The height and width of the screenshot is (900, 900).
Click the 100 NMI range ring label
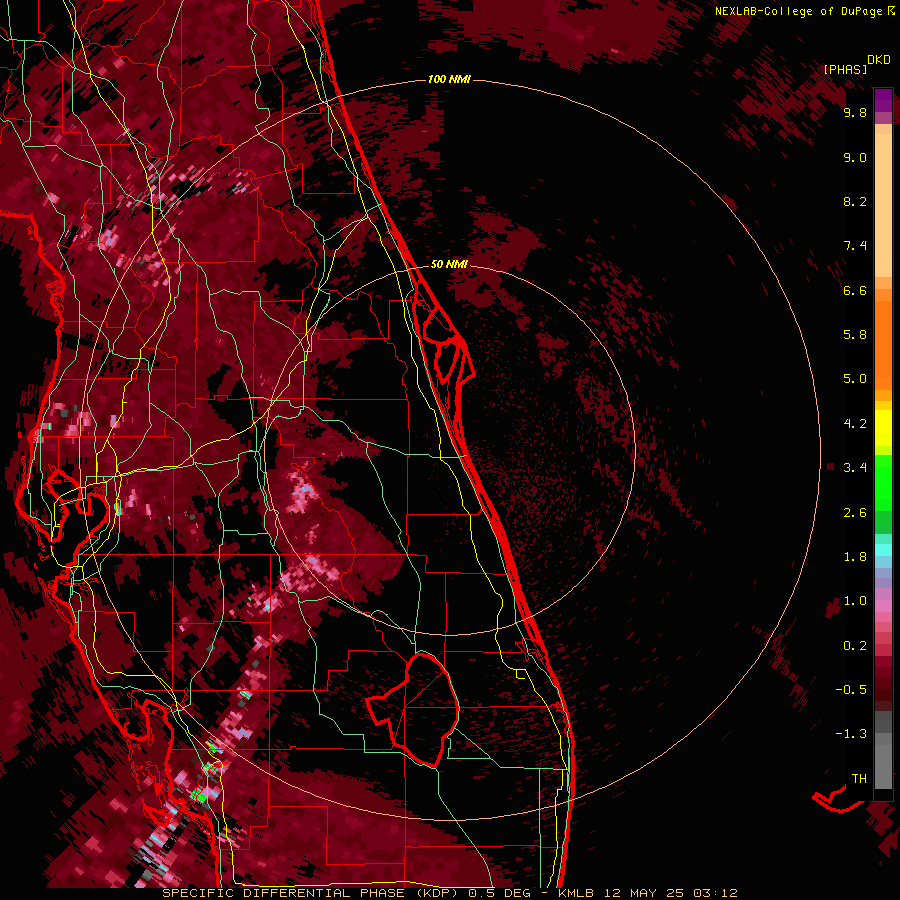pyautogui.click(x=449, y=79)
